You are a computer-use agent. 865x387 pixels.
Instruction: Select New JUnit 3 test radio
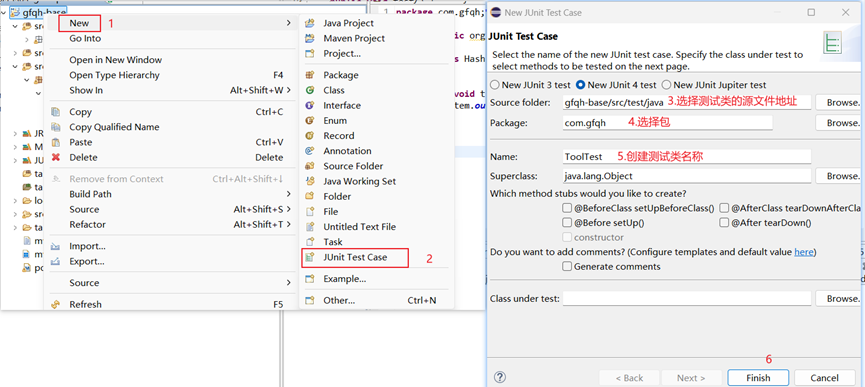pyautogui.click(x=494, y=85)
